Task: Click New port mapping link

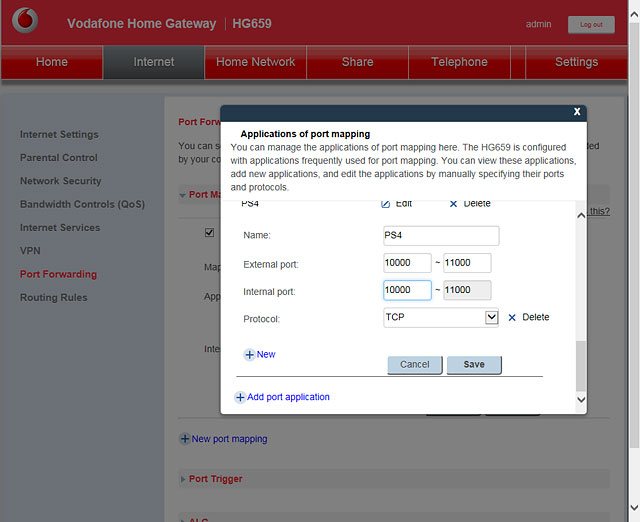Action: (229, 439)
